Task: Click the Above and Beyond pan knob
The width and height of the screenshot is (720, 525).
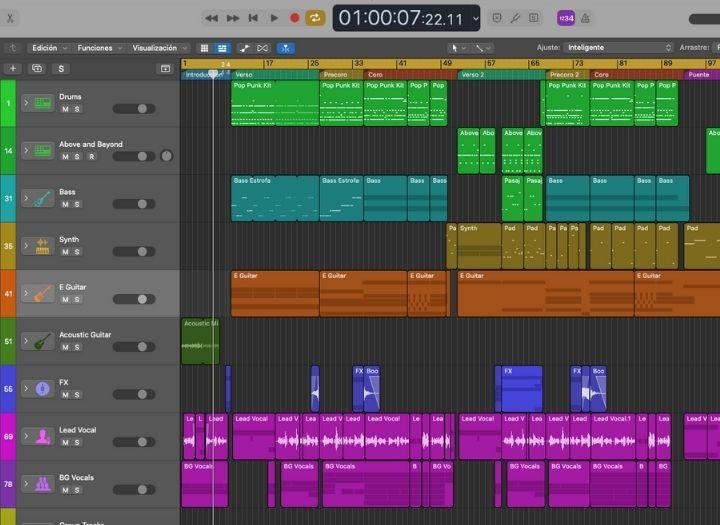Action: [x=167, y=156]
